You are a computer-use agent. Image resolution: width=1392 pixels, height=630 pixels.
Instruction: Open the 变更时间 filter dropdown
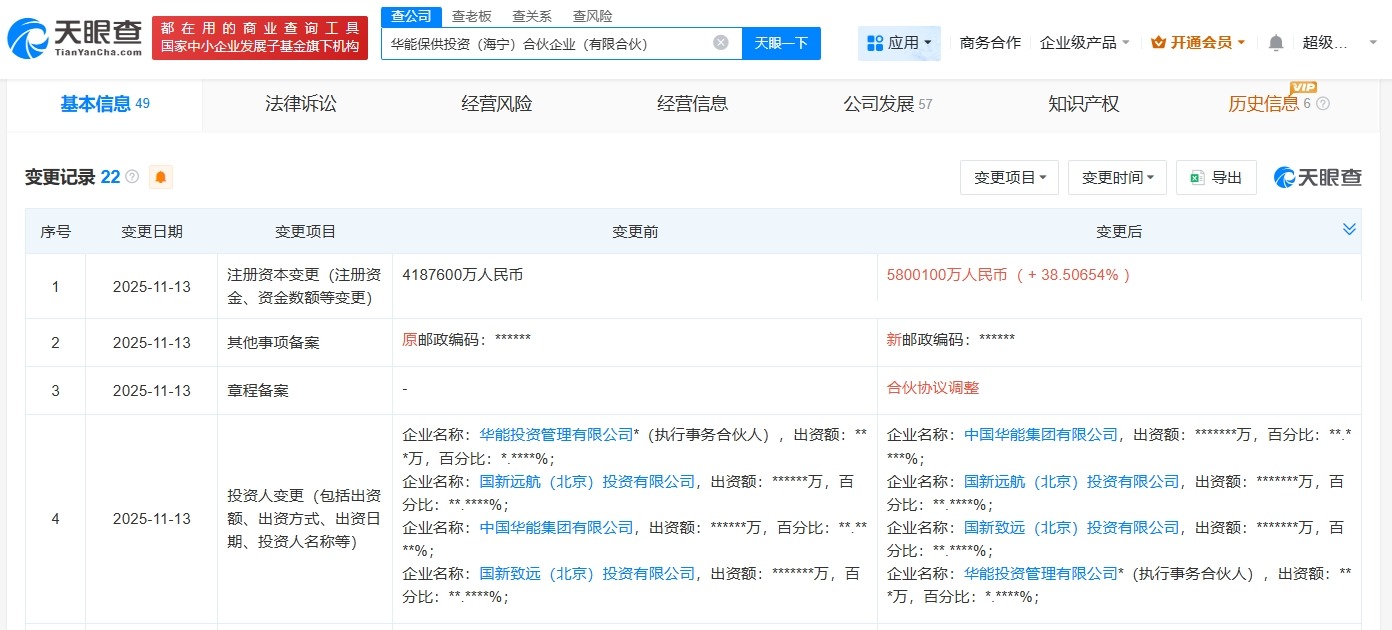(1117, 177)
